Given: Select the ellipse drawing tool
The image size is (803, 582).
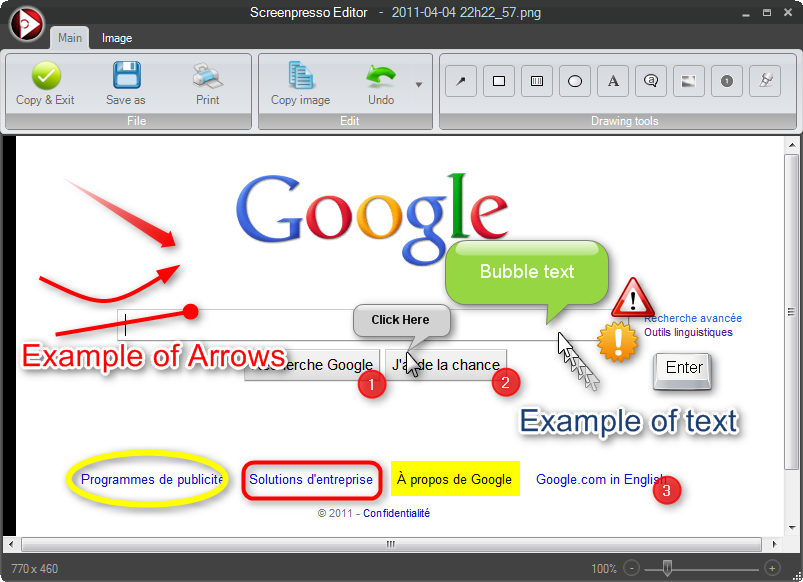Looking at the screenshot, I should click(575, 81).
